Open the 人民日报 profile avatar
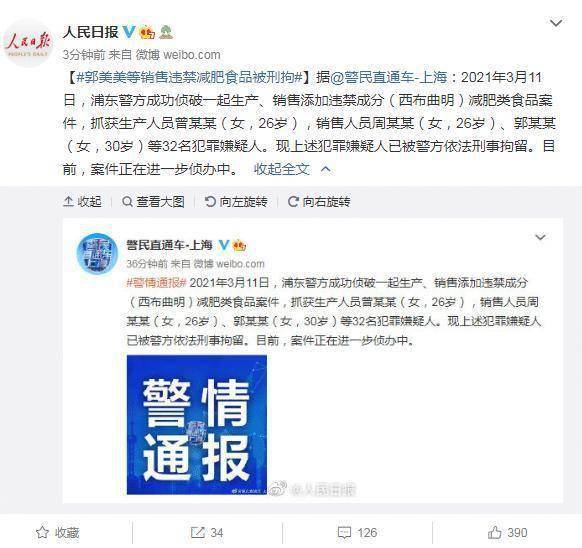This screenshot has height=548, width=582. click(x=27, y=43)
